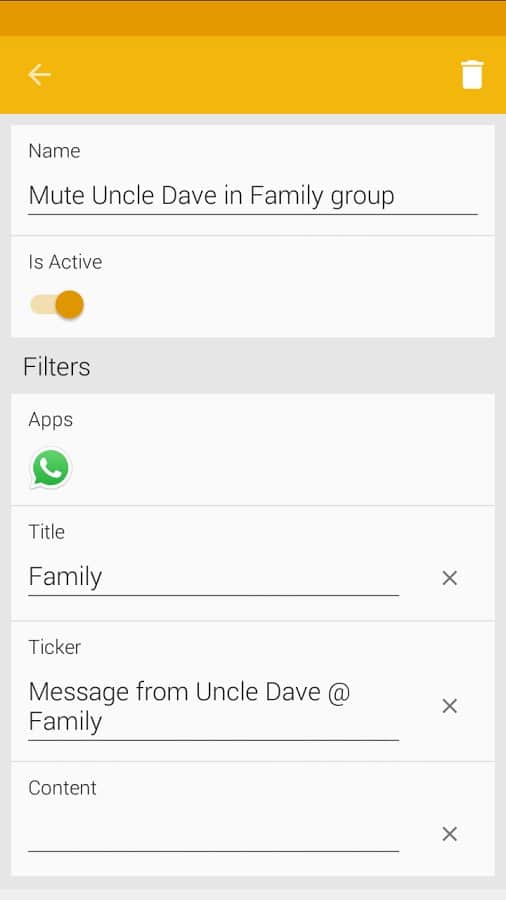The height and width of the screenshot is (900, 506).
Task: Edit the rule Name text field
Action: 252,196
